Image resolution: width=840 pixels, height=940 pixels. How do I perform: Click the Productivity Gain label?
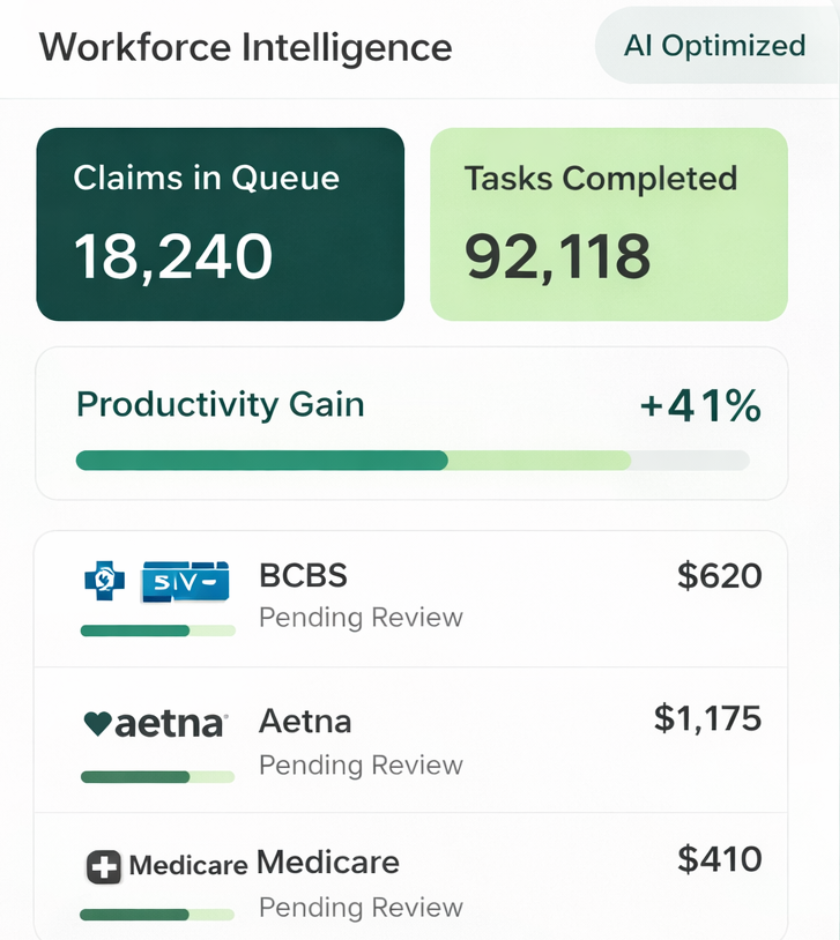(x=220, y=405)
